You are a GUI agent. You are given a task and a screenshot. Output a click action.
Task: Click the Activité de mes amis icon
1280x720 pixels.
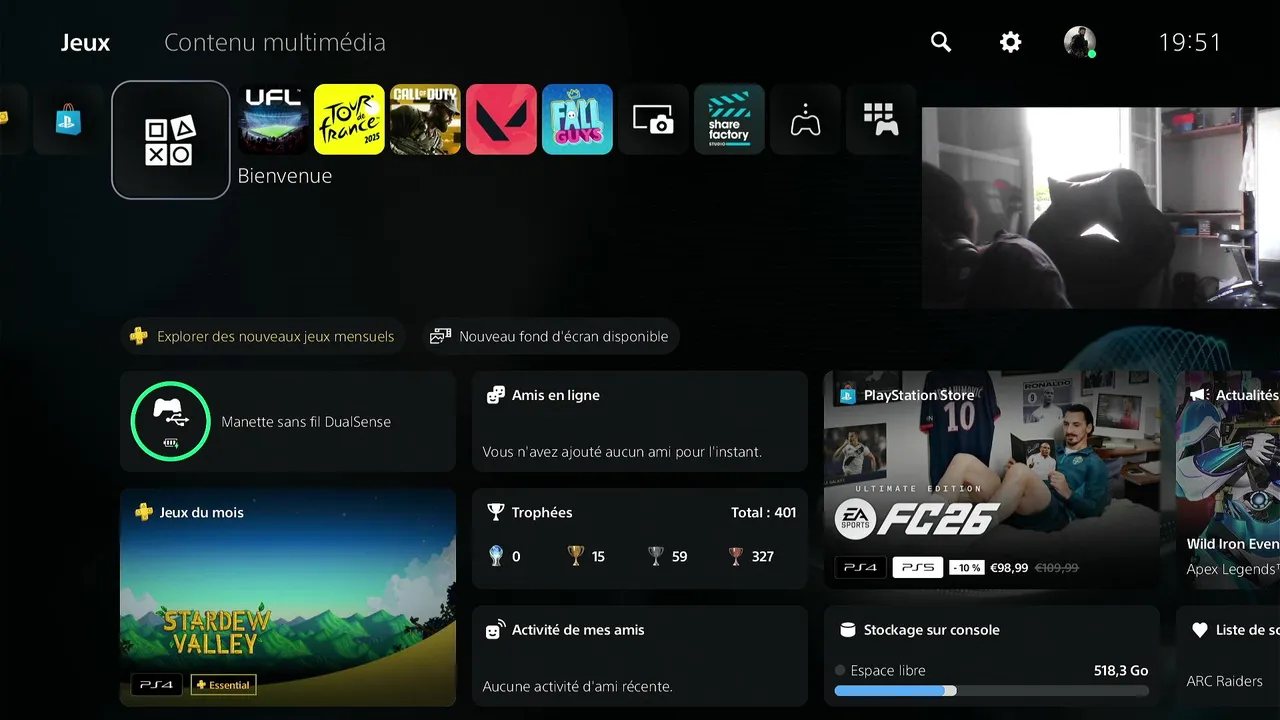(x=495, y=630)
